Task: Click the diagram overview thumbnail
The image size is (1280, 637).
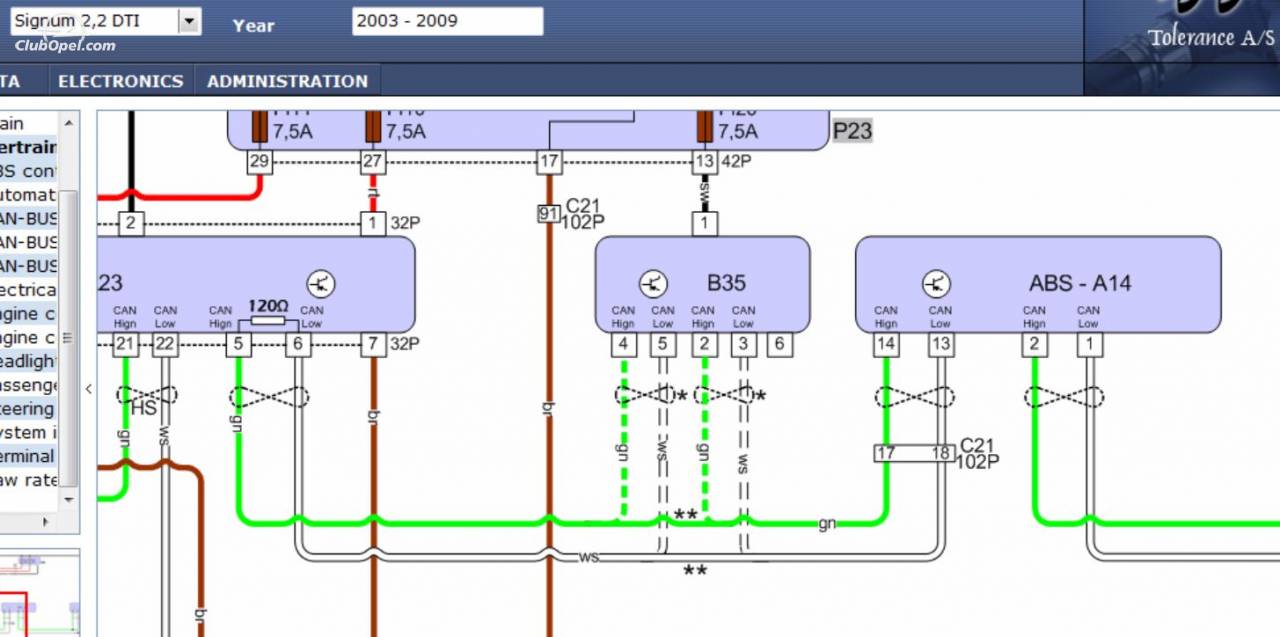Action: pos(40,595)
